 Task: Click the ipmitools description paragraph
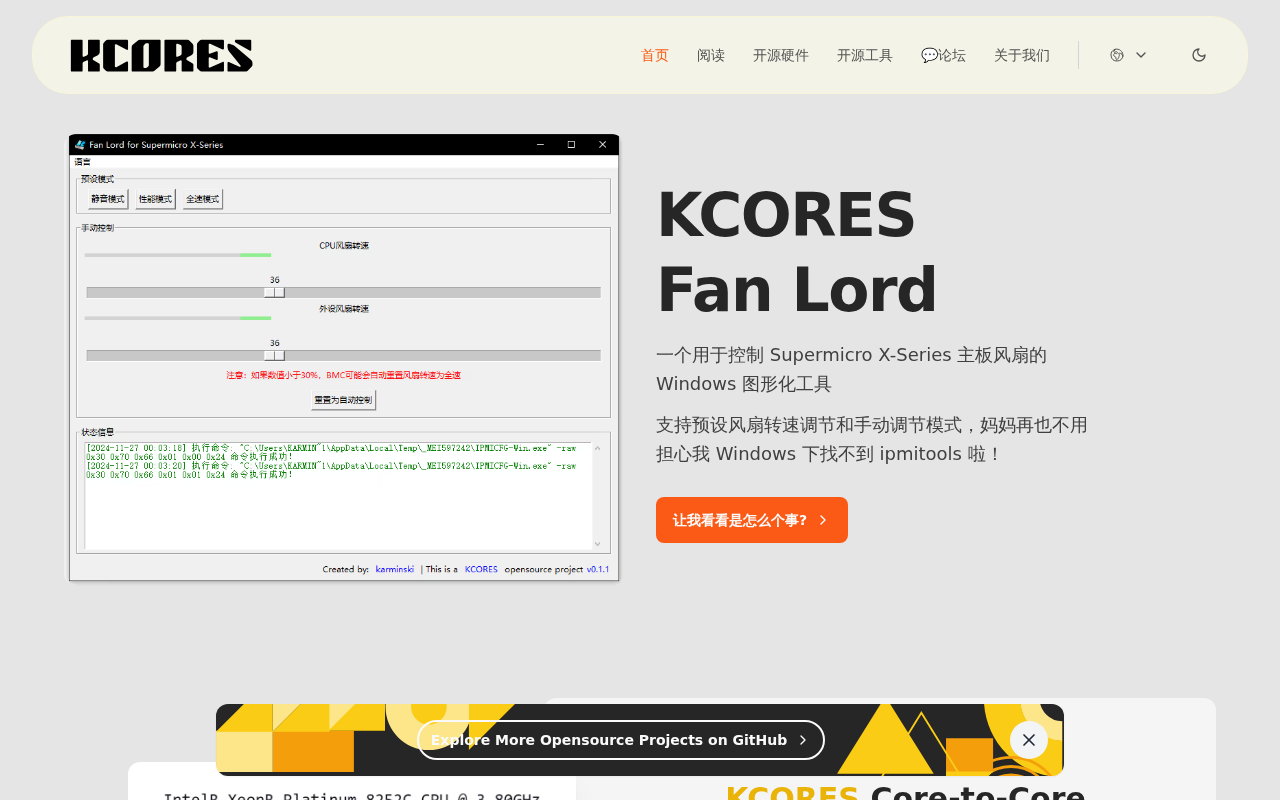click(x=872, y=439)
